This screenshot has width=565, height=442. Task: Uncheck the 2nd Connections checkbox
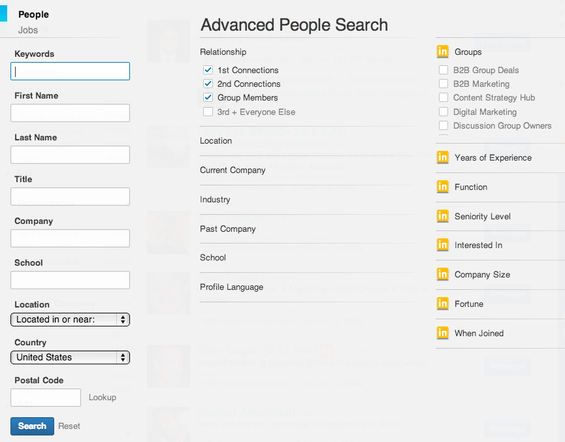[x=208, y=84]
